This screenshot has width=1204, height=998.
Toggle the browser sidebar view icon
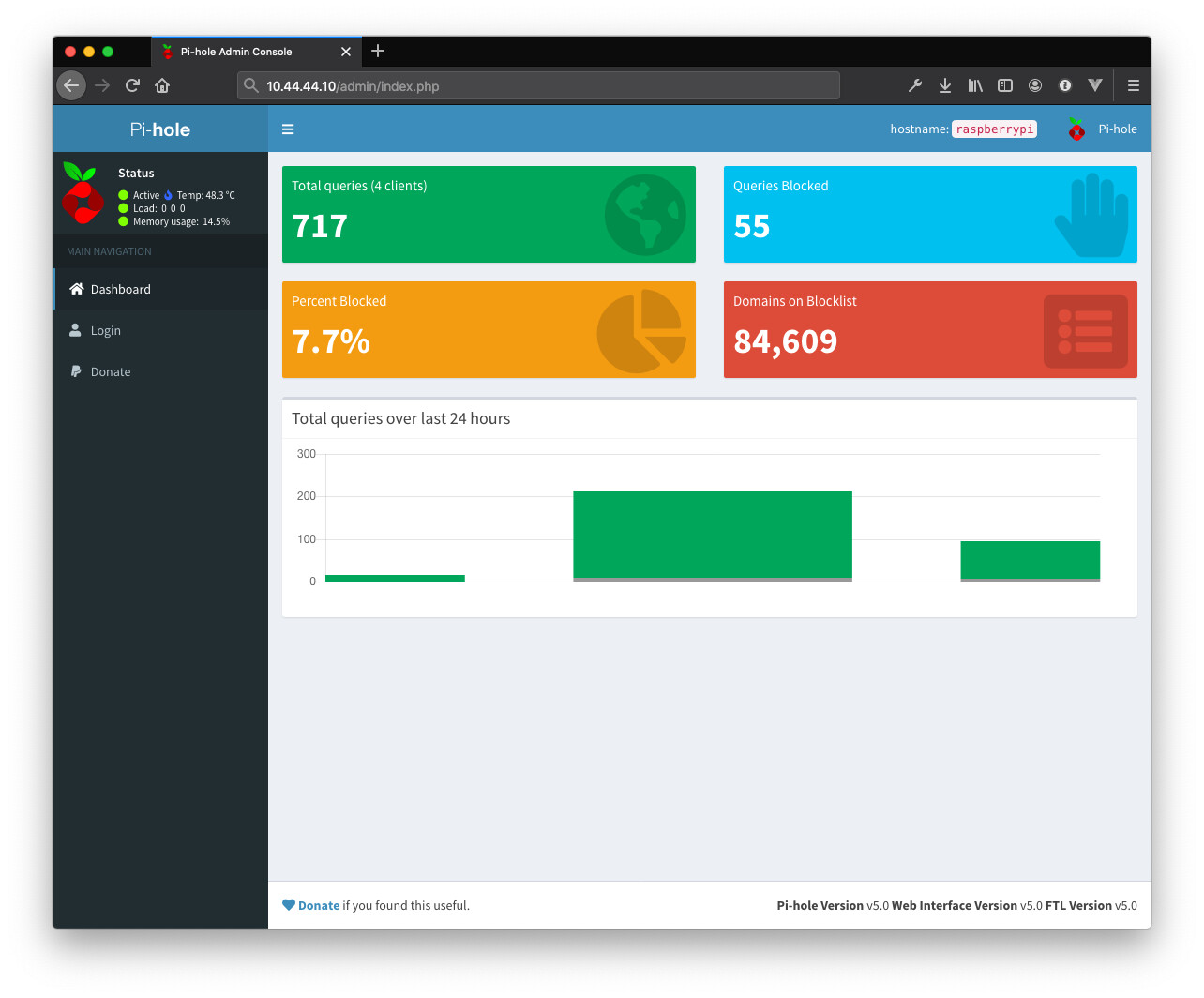1005,85
